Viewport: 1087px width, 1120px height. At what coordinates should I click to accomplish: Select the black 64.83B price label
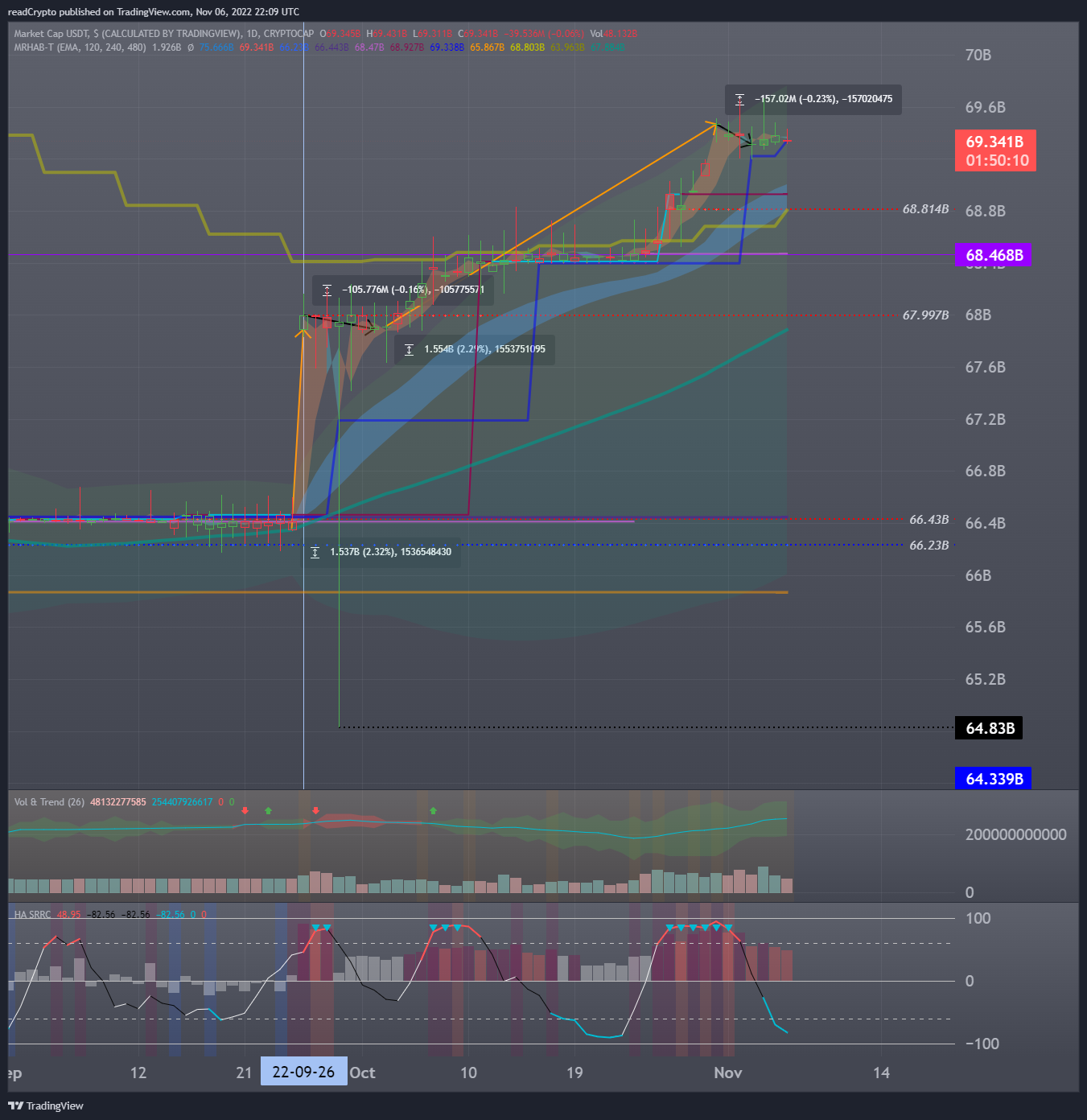click(x=990, y=728)
